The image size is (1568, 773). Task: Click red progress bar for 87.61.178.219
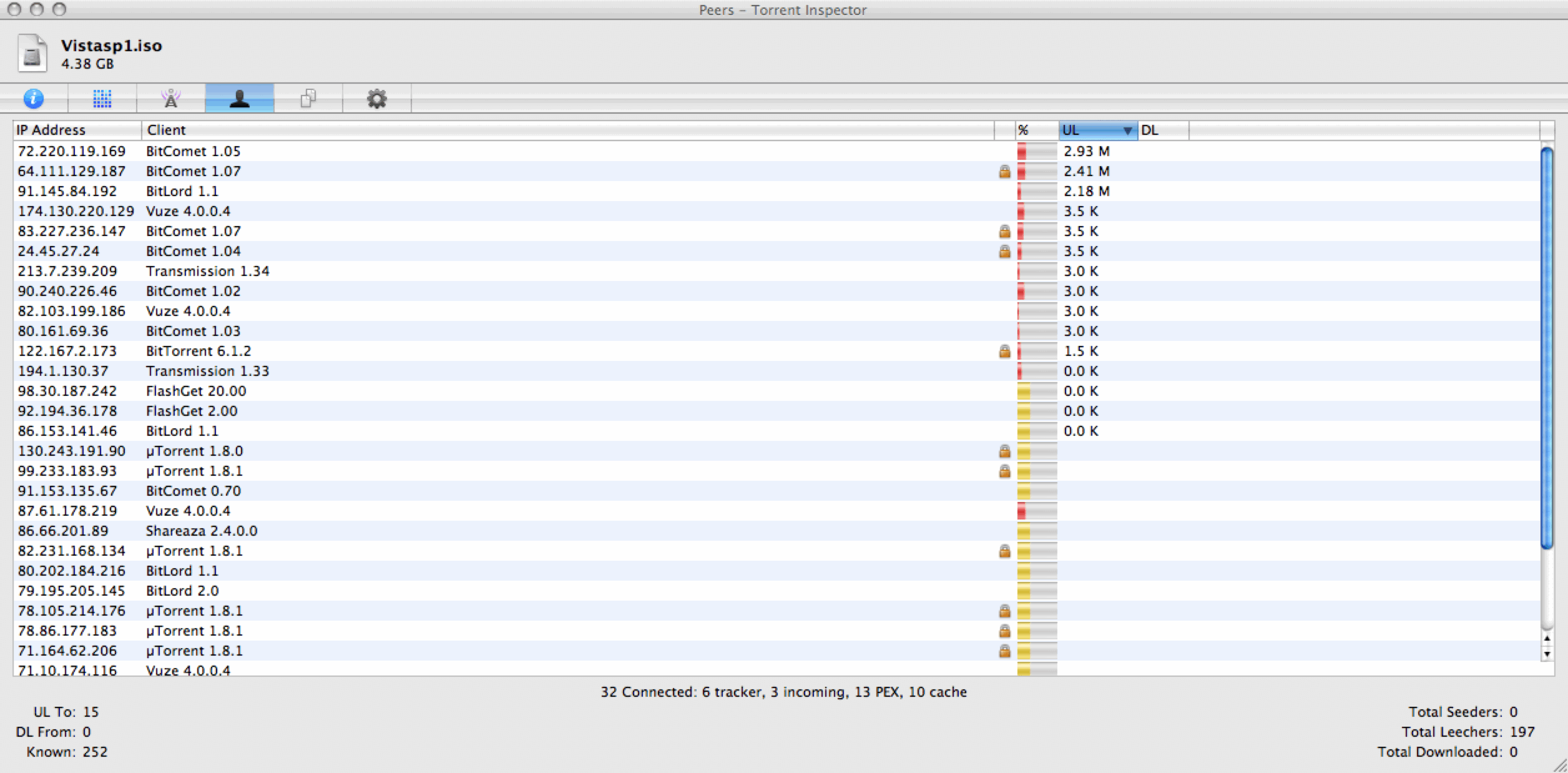pyautogui.click(x=1037, y=511)
